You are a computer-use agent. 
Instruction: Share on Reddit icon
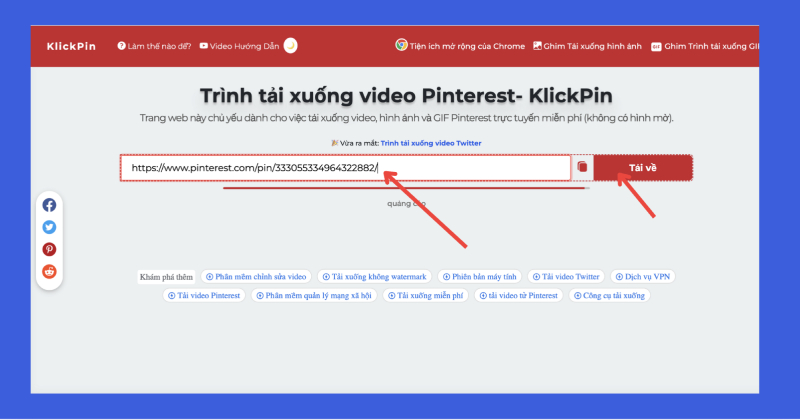(x=49, y=271)
